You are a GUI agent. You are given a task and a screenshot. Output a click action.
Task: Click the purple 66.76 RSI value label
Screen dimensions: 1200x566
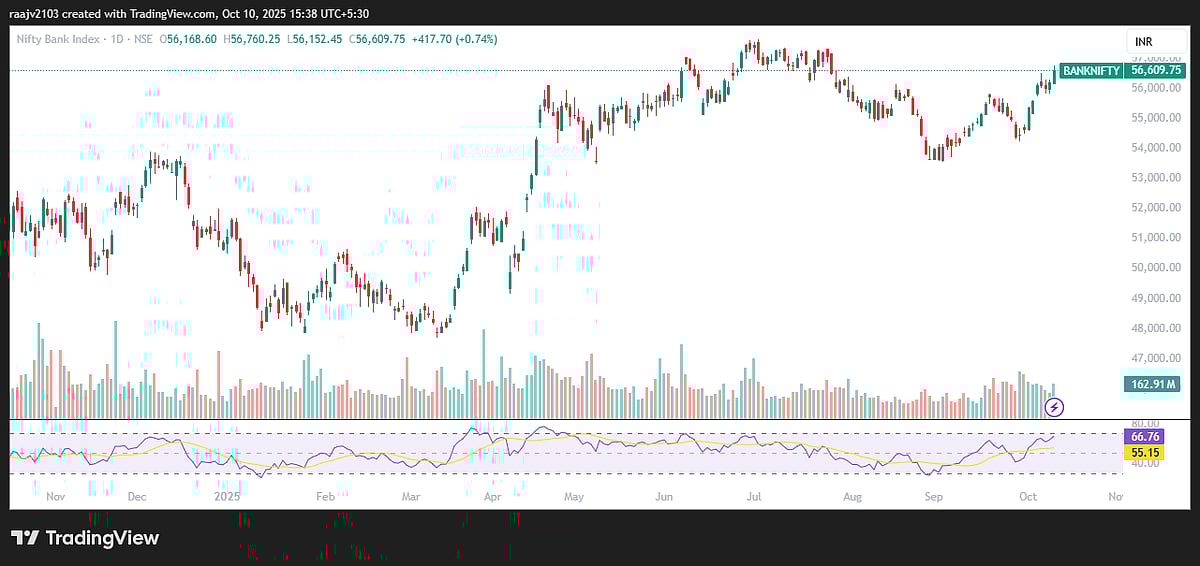pos(1143,437)
